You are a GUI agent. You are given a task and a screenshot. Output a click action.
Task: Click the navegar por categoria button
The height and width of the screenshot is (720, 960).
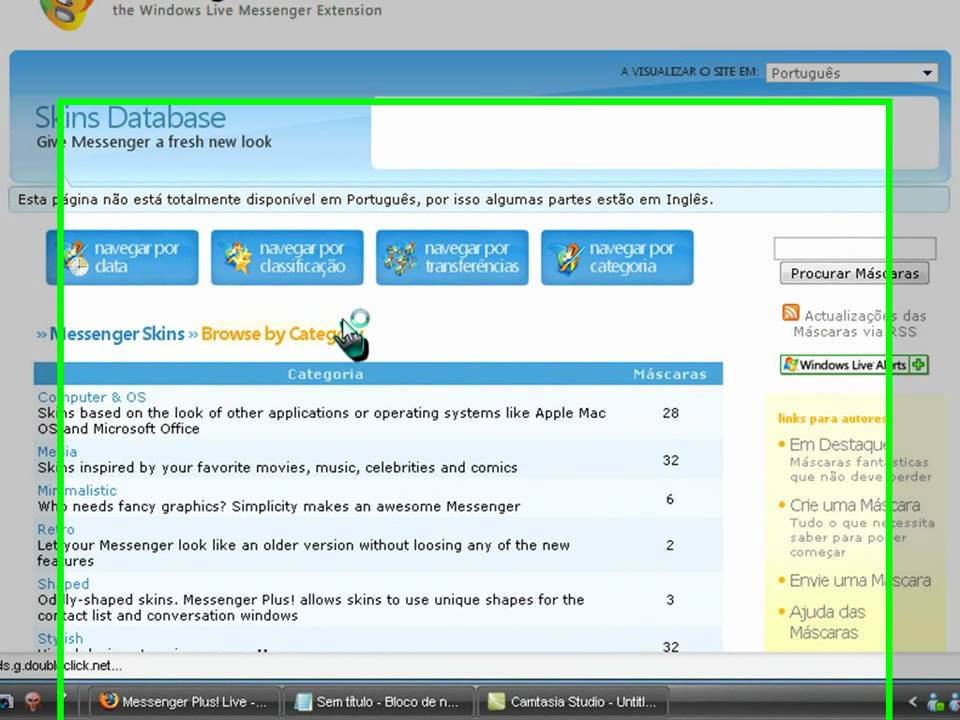click(x=617, y=257)
